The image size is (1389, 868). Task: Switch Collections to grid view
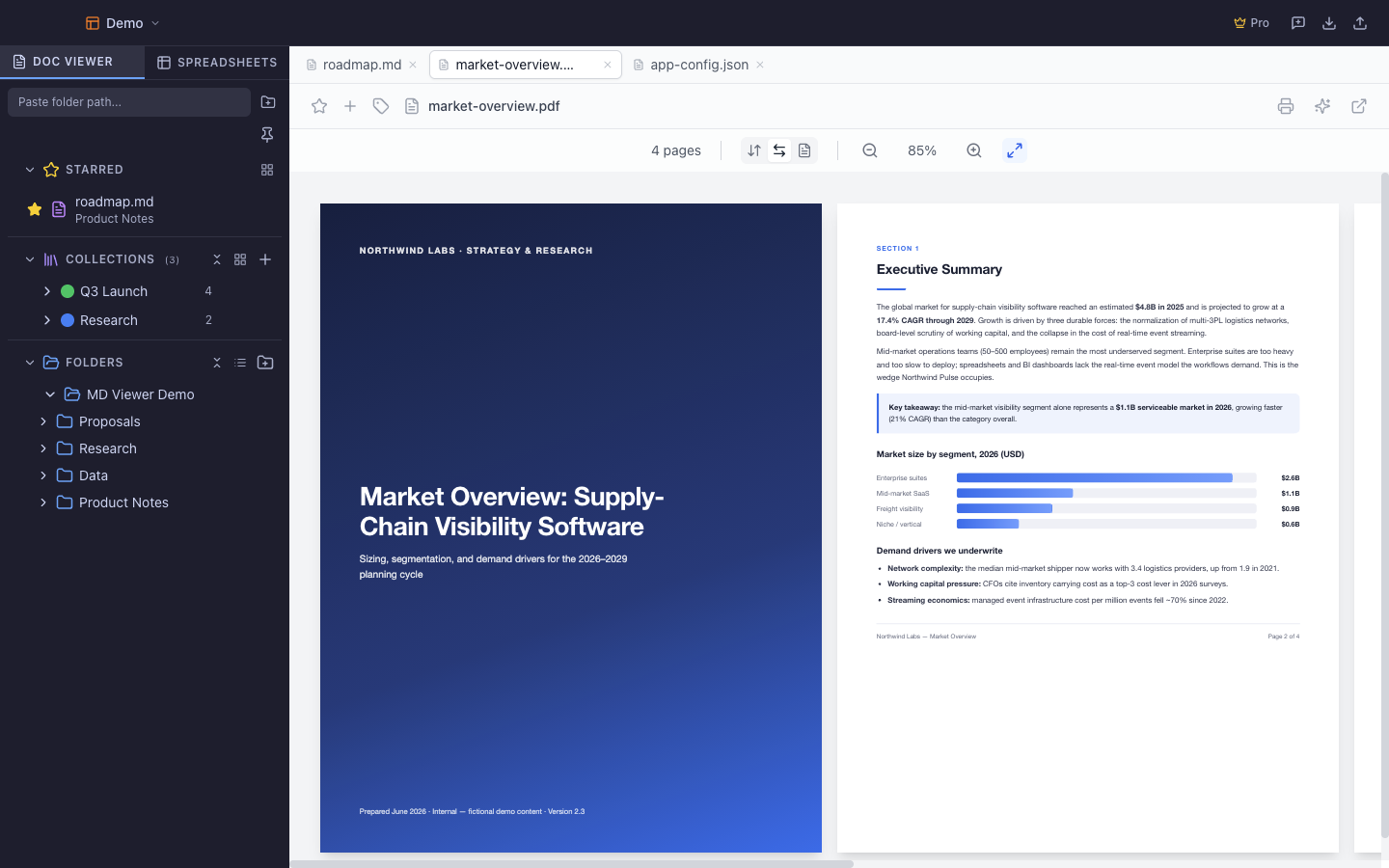240,259
